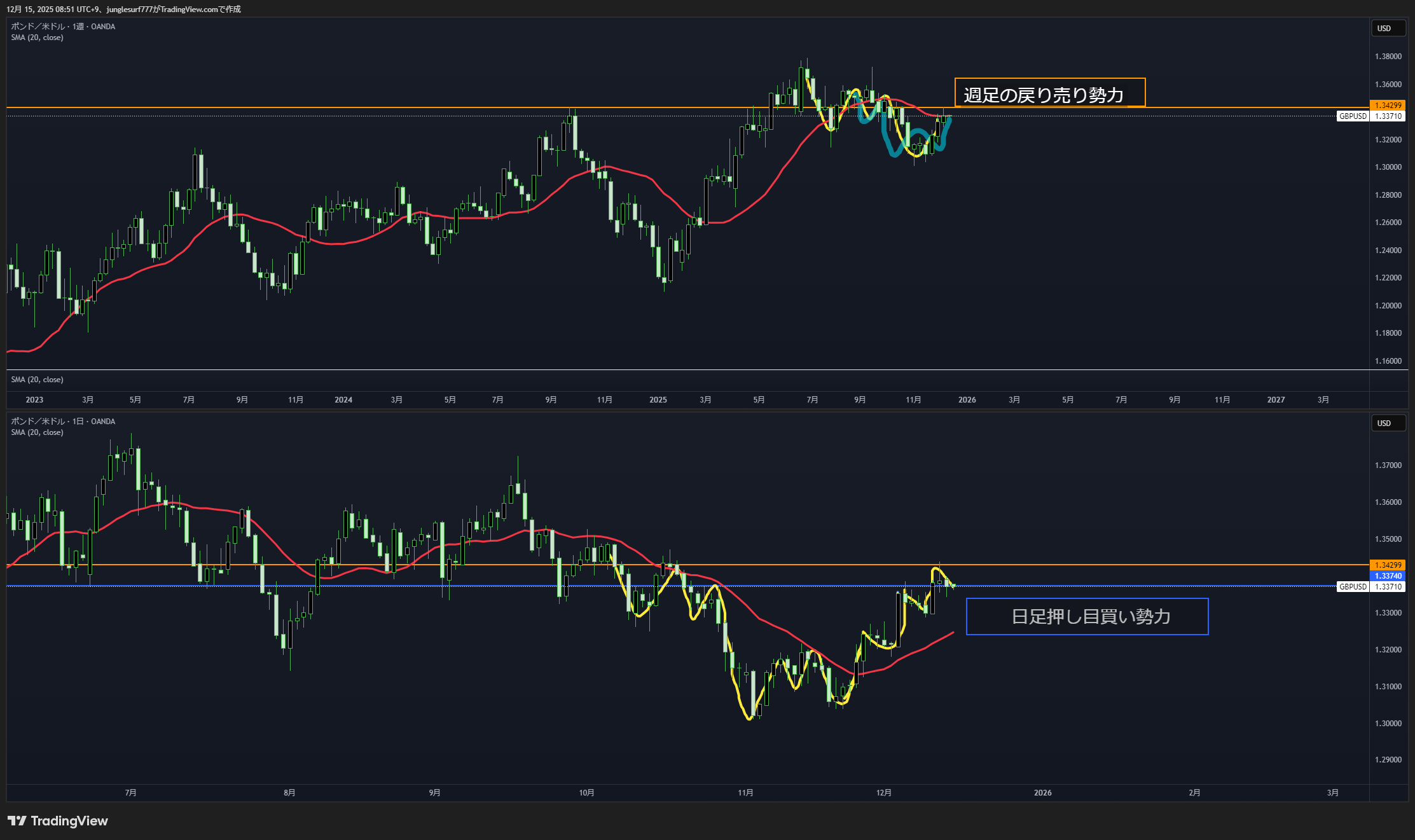Image resolution: width=1415 pixels, height=840 pixels.
Task: Select the daily chart symbol title
Action: [63, 422]
